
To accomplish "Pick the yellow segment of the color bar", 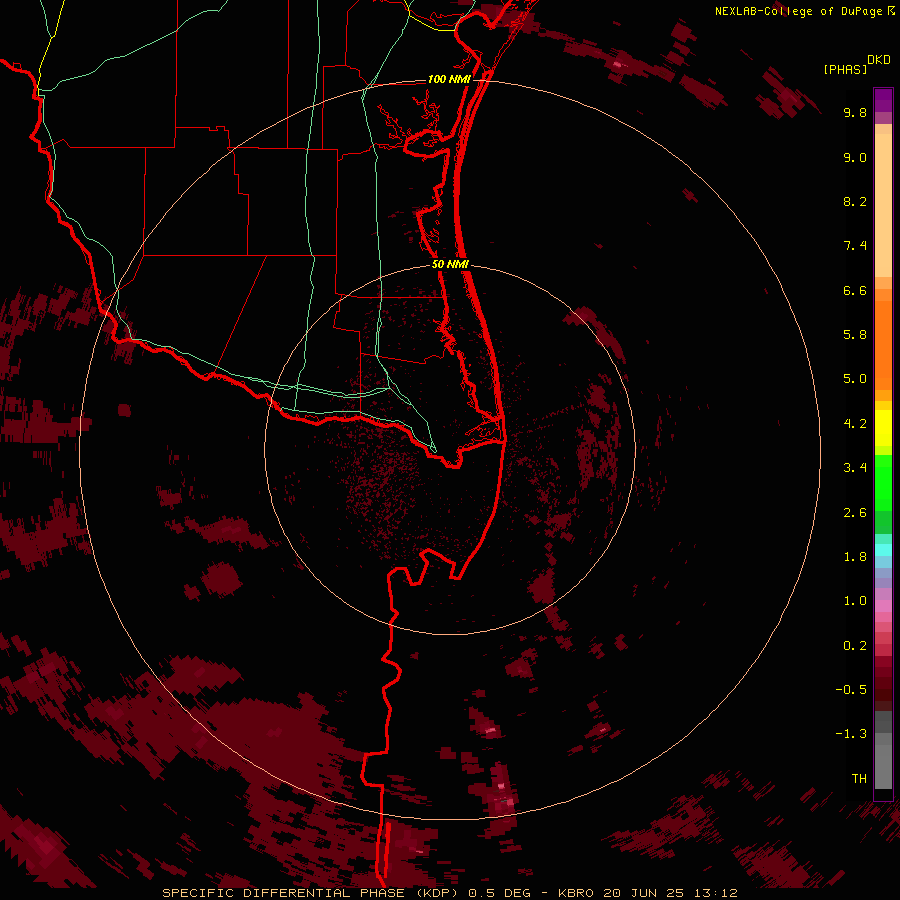I will (x=883, y=428).
